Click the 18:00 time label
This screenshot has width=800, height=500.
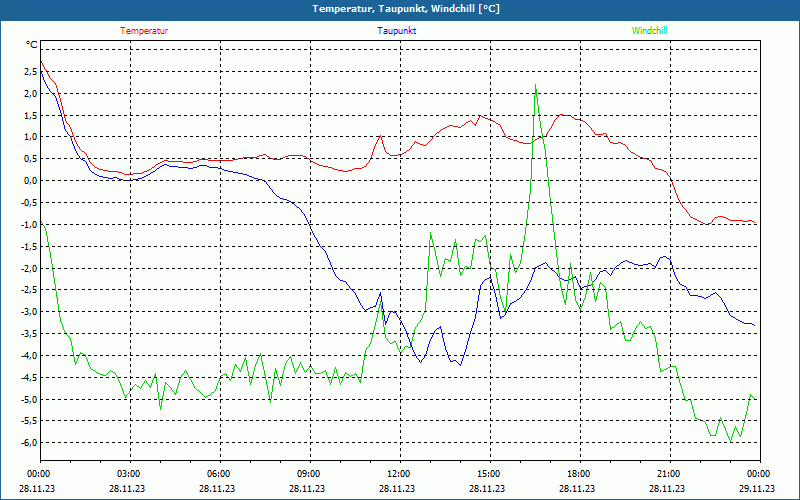[x=580, y=474]
